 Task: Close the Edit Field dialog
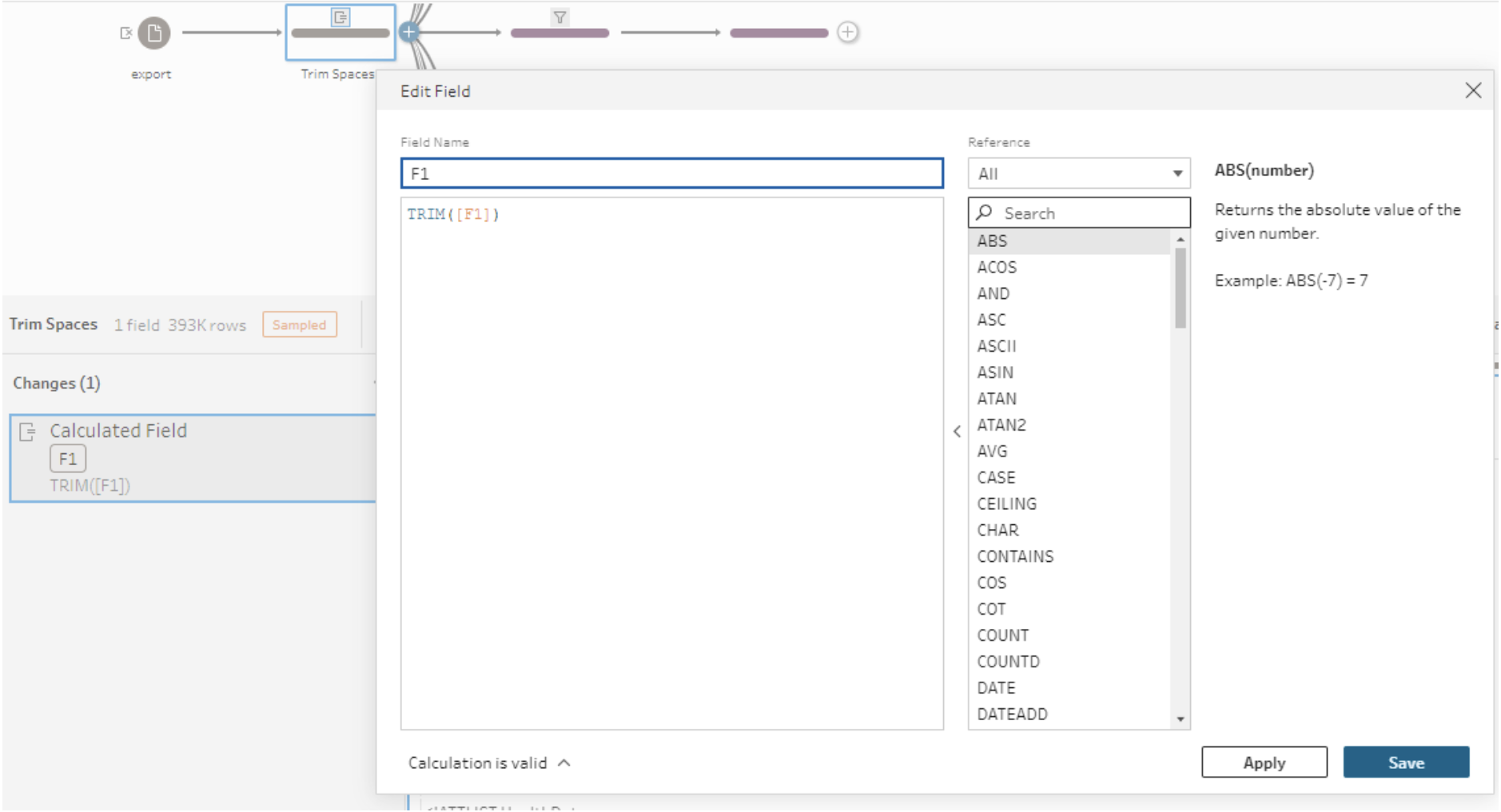coord(1473,90)
